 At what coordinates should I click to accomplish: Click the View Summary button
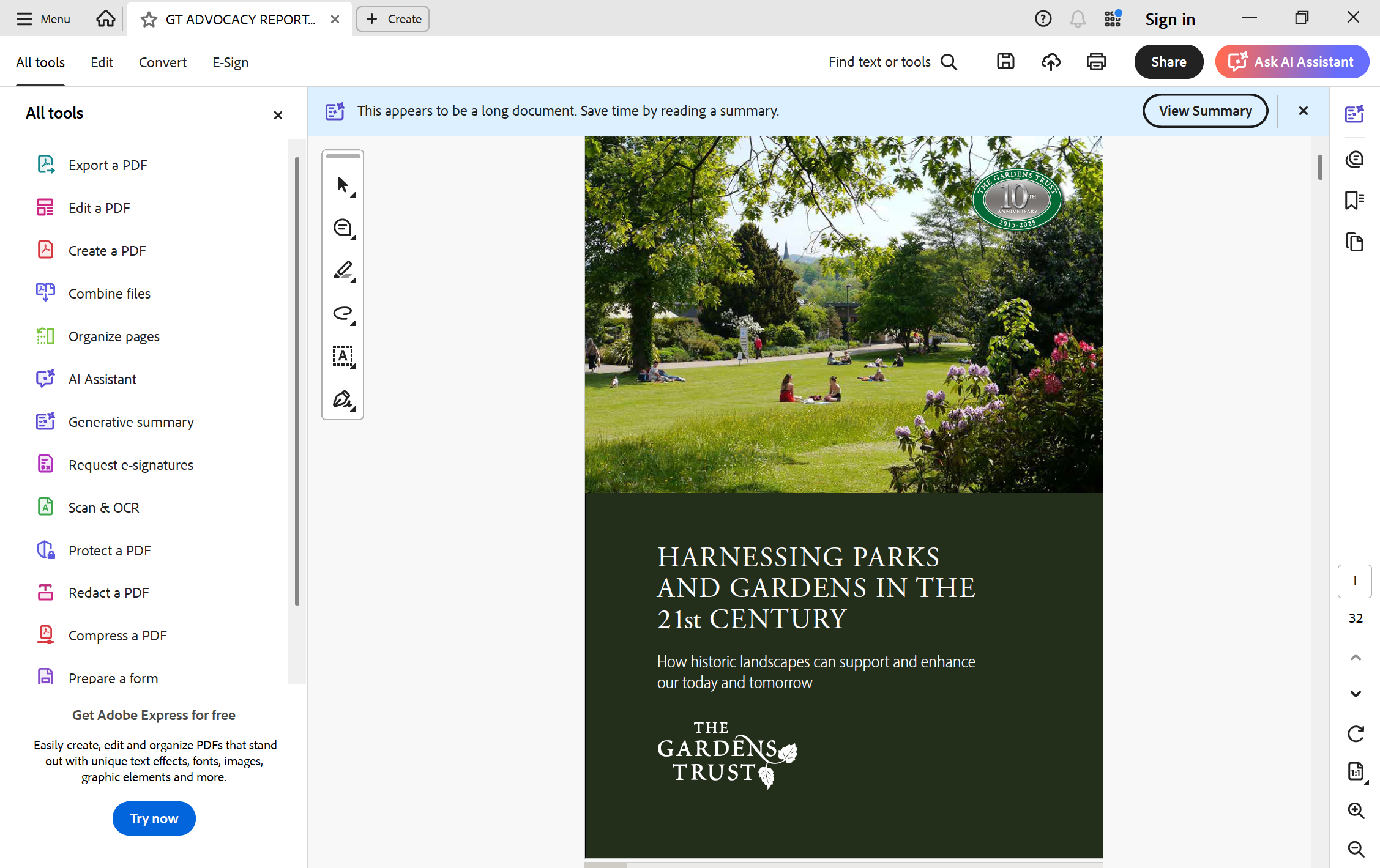pyautogui.click(x=1204, y=111)
